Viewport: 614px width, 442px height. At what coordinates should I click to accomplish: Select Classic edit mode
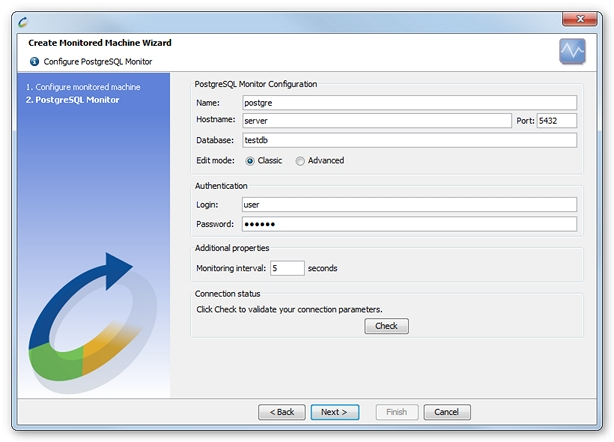(x=250, y=161)
